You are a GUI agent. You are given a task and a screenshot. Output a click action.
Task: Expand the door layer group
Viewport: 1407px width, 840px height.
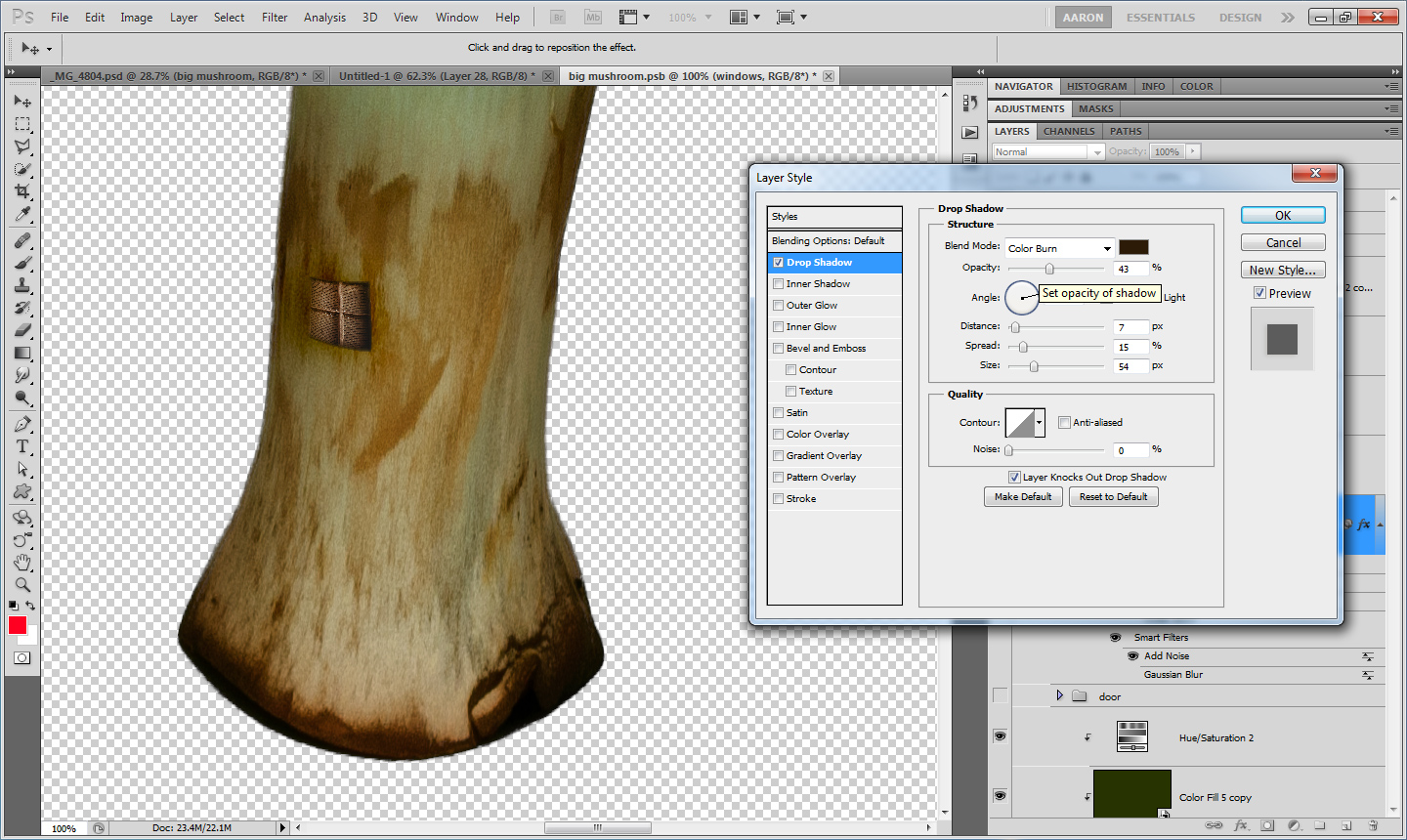[1059, 696]
